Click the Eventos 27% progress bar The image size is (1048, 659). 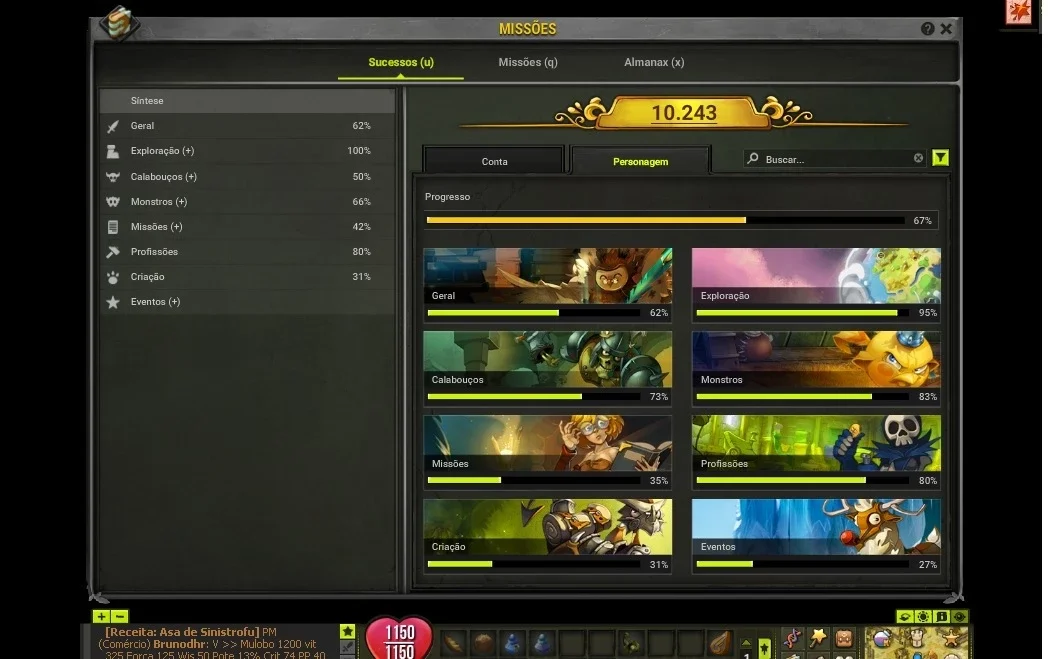point(802,564)
